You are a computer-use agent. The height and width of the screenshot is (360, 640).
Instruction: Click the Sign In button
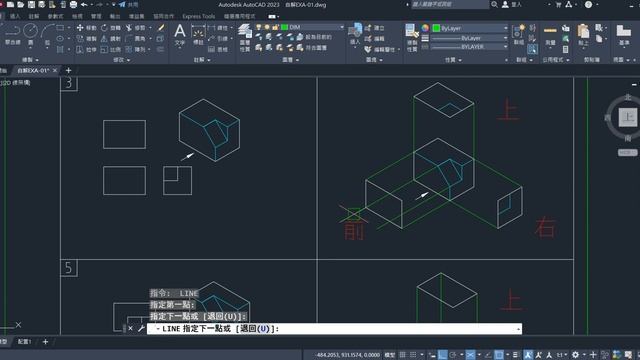[x=512, y=4]
